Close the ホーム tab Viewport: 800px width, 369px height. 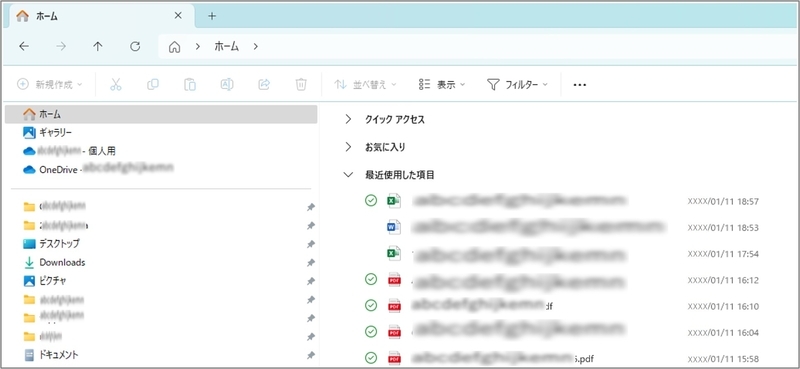[178, 16]
